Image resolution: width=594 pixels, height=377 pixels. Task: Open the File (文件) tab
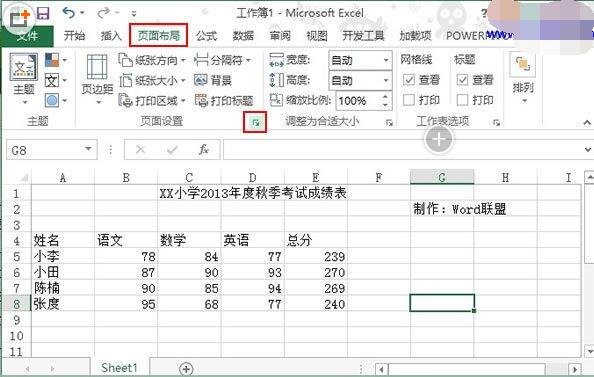pyautogui.click(x=27, y=36)
